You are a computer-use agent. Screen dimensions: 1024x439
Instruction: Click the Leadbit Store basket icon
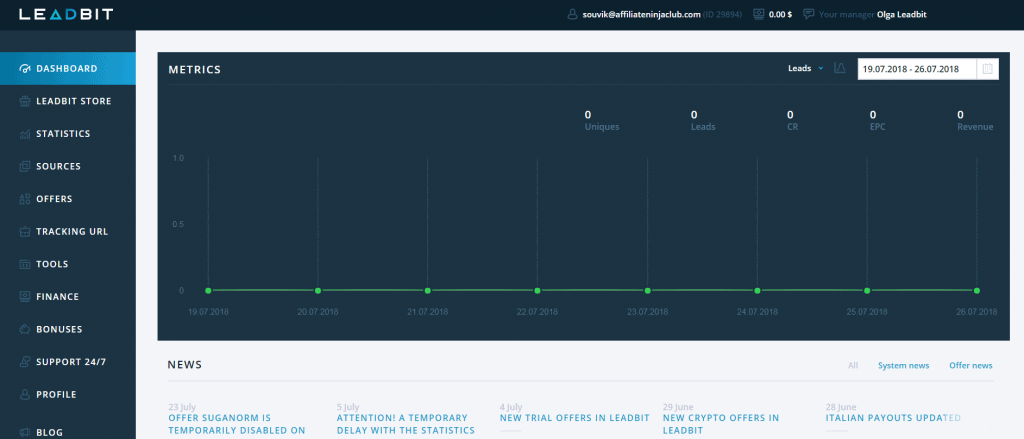pyautogui.click(x=25, y=101)
